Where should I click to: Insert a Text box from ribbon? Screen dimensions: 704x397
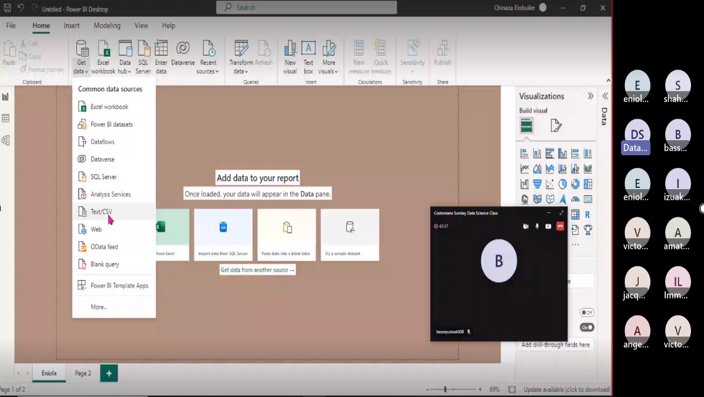point(308,57)
